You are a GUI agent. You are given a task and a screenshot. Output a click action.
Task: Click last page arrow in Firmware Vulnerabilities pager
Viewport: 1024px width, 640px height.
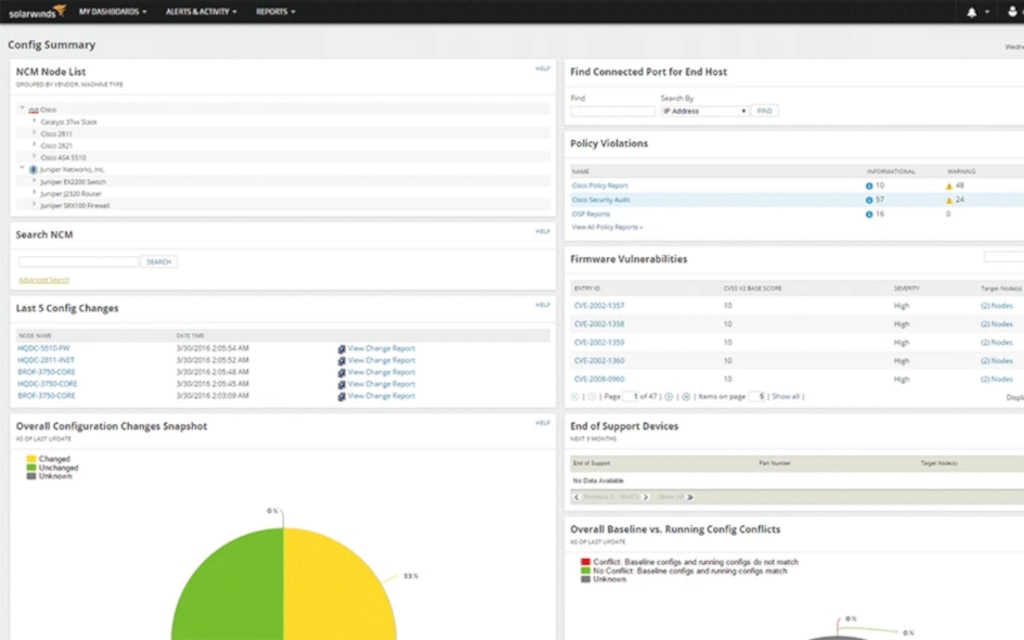(x=685, y=397)
